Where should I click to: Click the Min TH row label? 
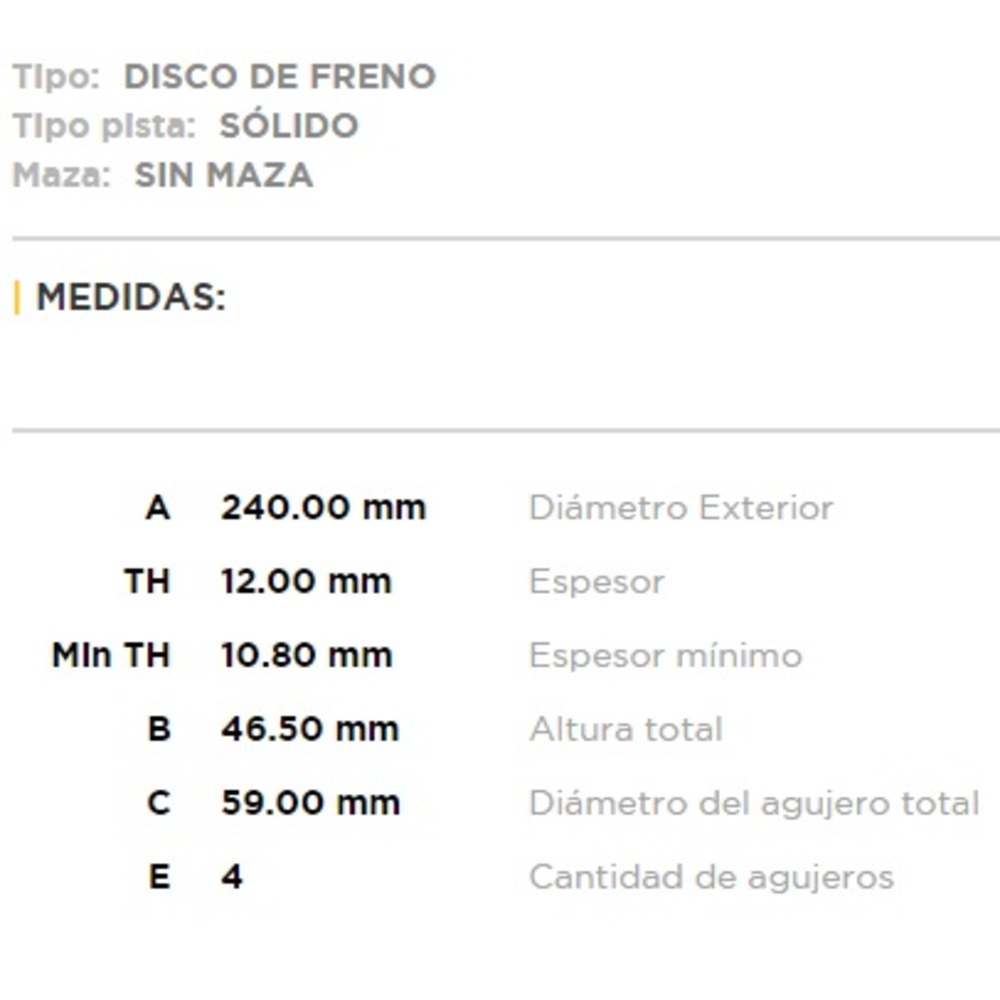click(x=110, y=656)
